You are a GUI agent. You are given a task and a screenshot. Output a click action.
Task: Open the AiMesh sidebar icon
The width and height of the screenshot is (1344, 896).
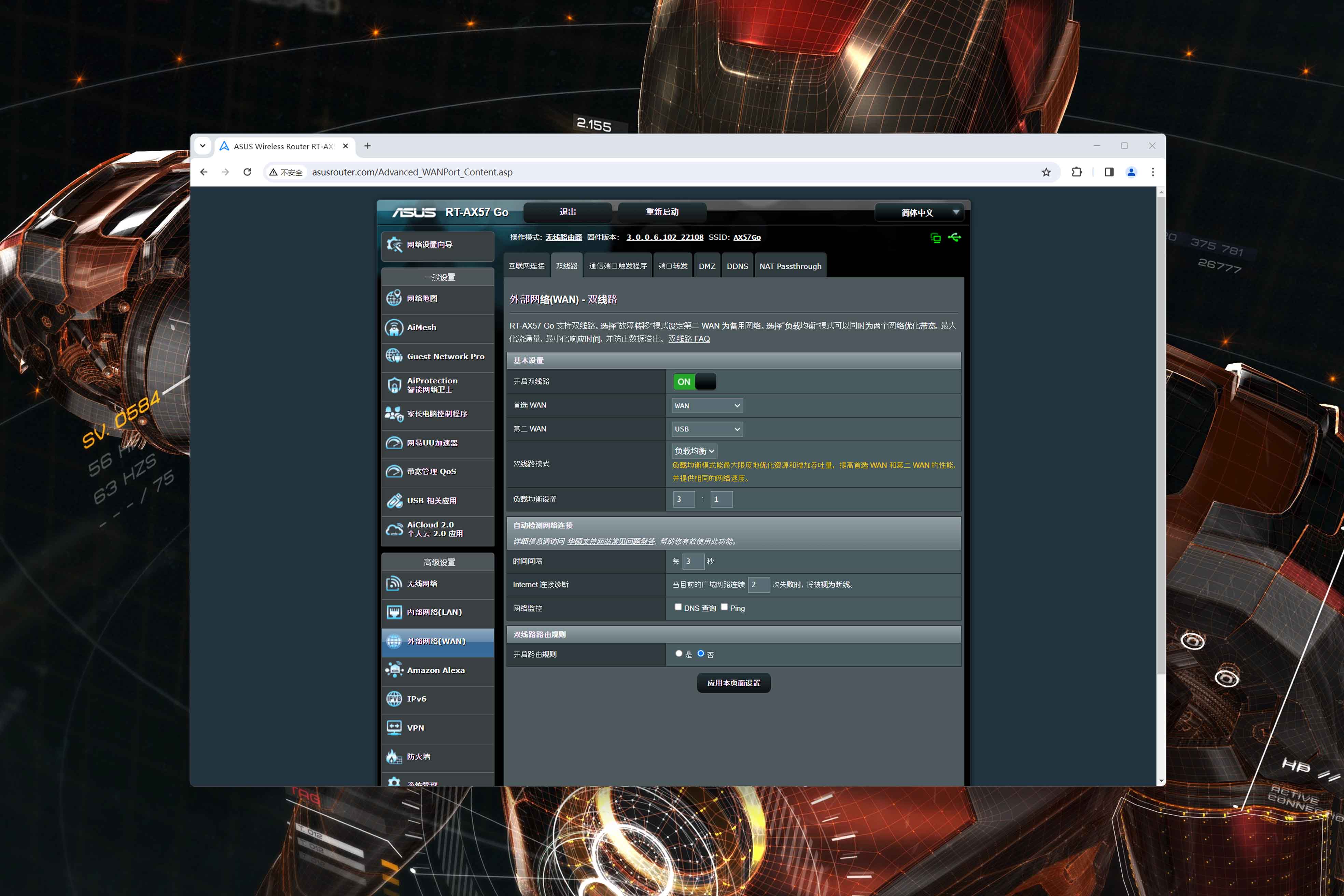[x=394, y=327]
